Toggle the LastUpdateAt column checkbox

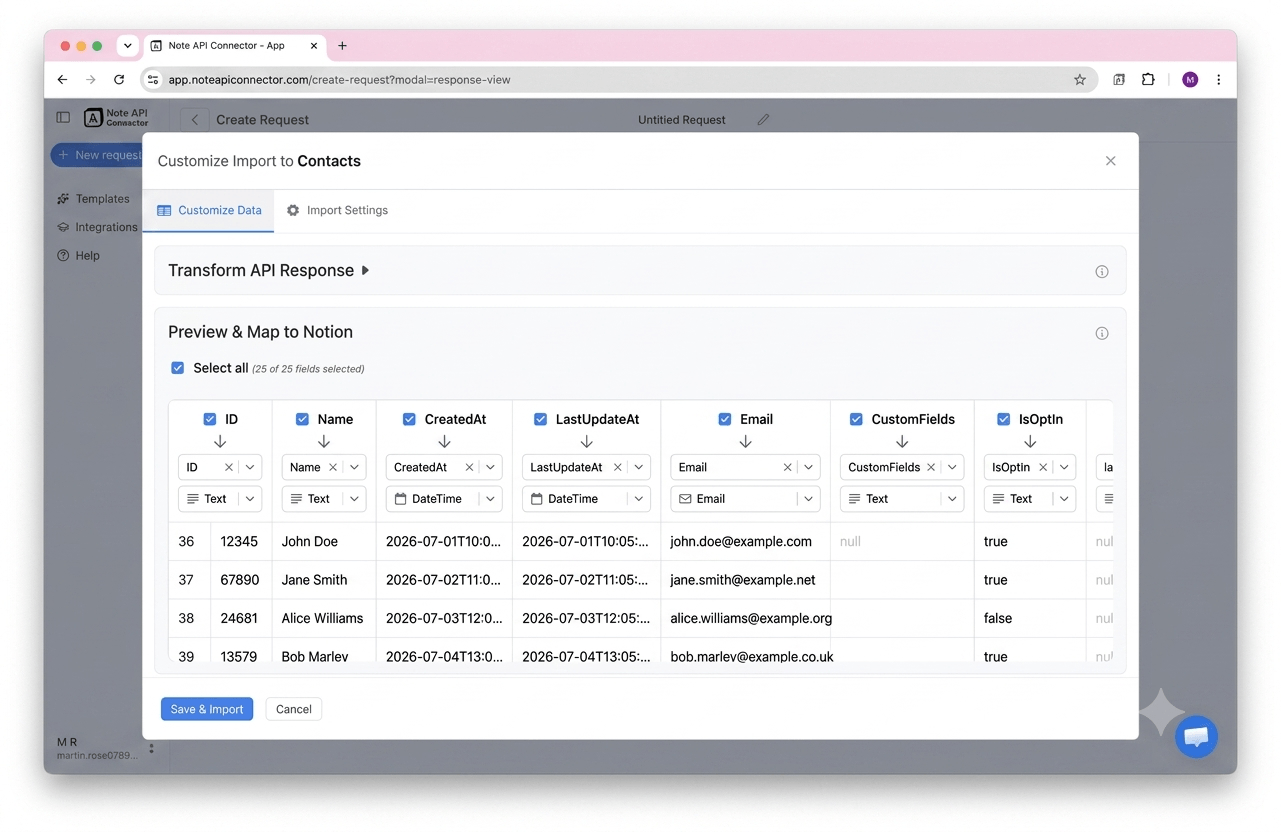click(540, 419)
